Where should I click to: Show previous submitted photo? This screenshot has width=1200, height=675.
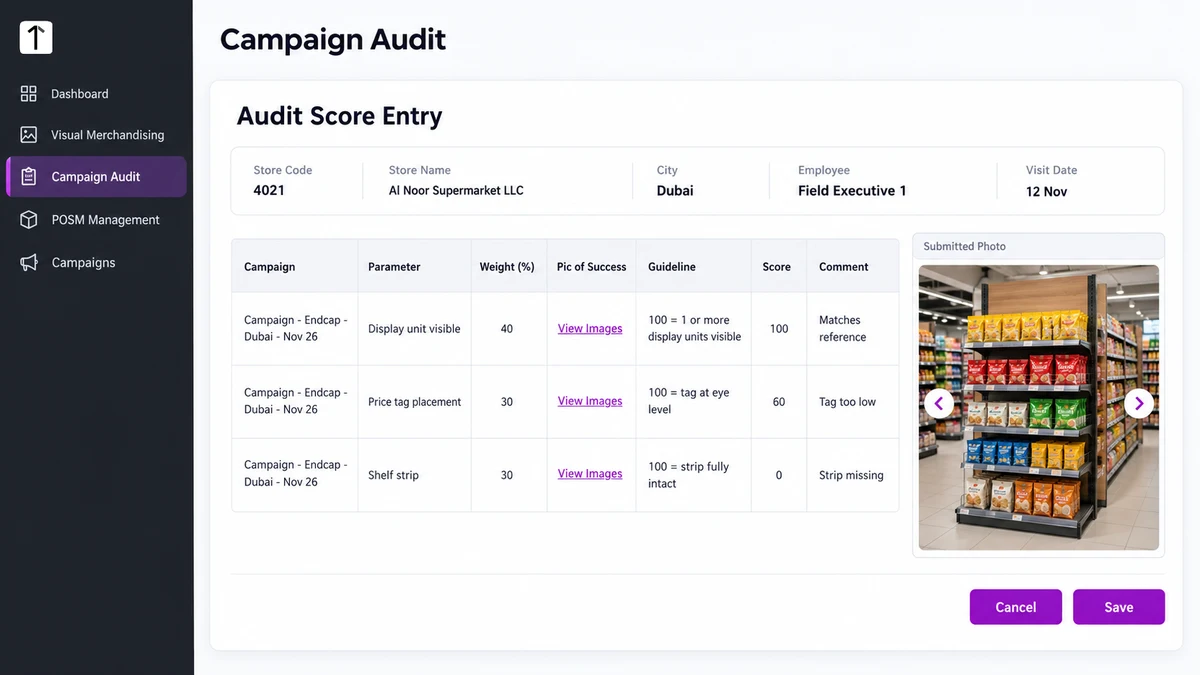(938, 403)
